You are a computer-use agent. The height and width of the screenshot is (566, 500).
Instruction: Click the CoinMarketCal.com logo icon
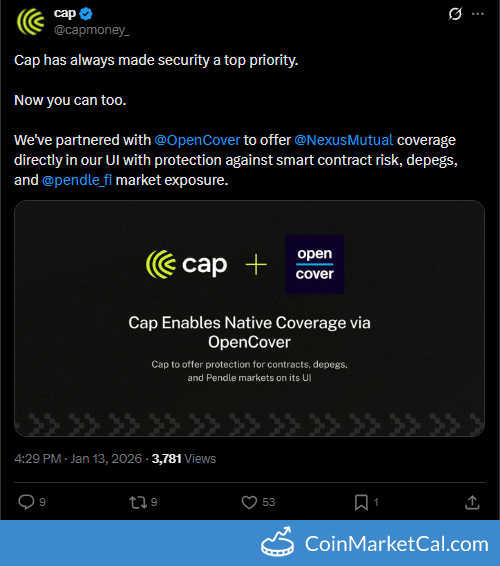click(x=277, y=543)
